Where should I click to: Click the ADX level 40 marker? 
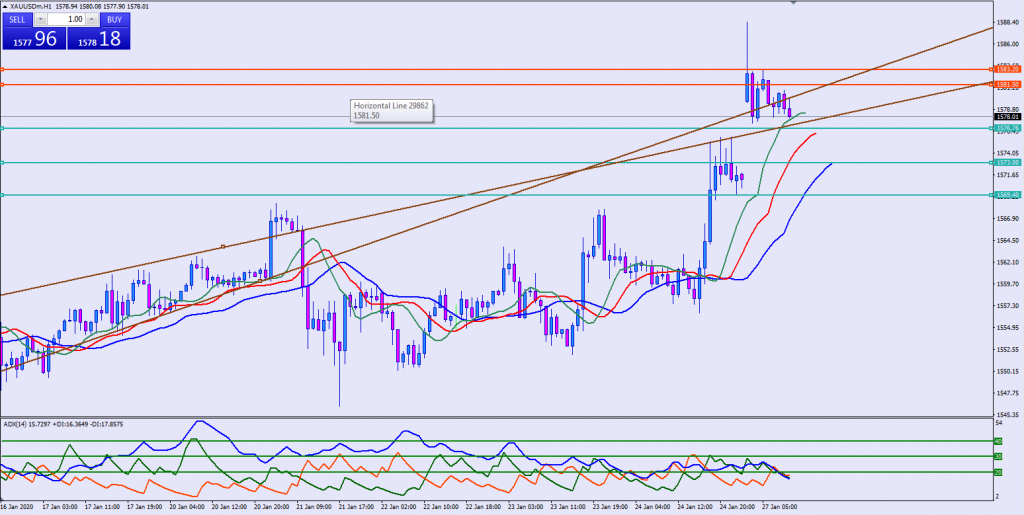click(996, 441)
